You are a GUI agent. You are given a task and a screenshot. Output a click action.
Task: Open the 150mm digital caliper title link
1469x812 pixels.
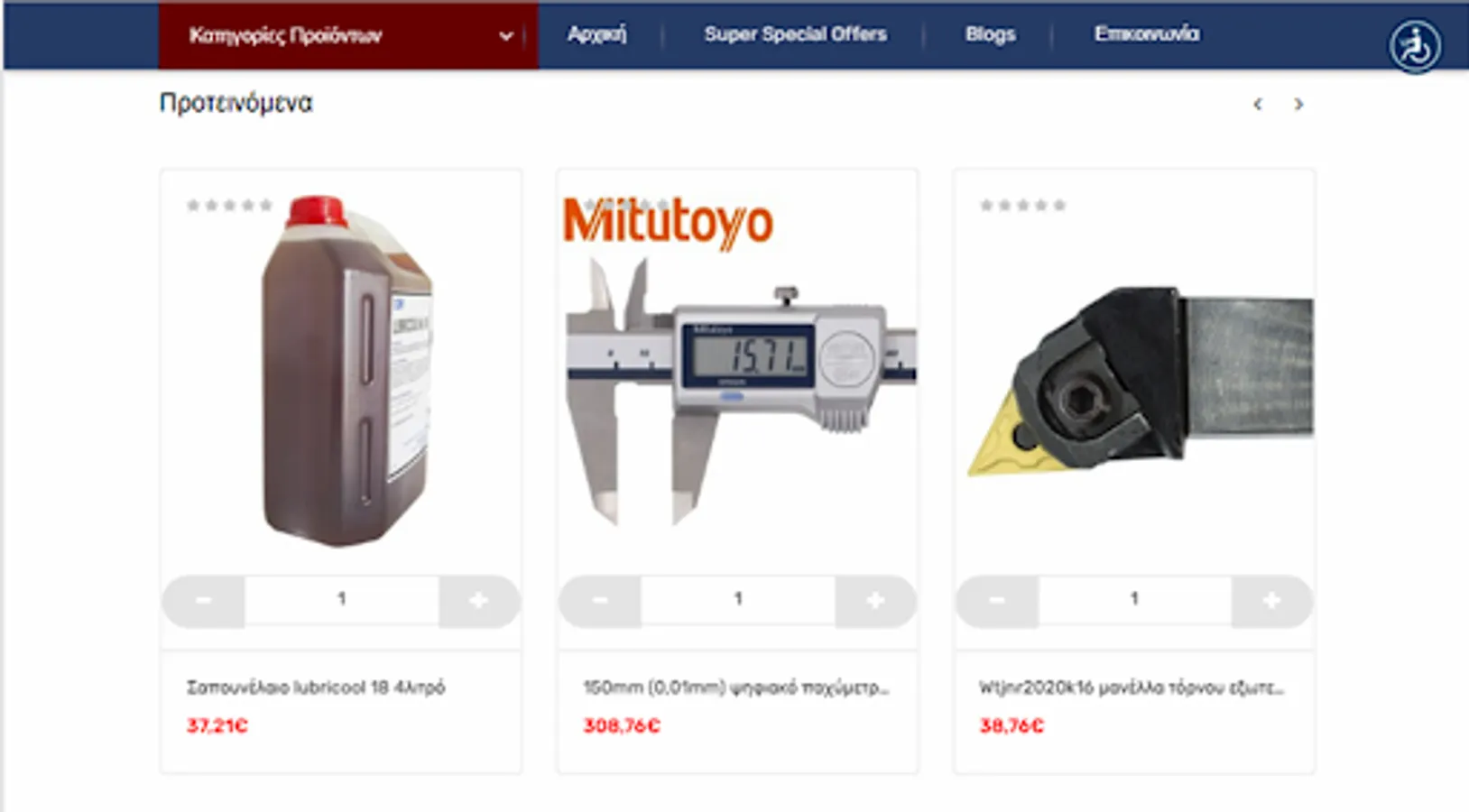(735, 687)
